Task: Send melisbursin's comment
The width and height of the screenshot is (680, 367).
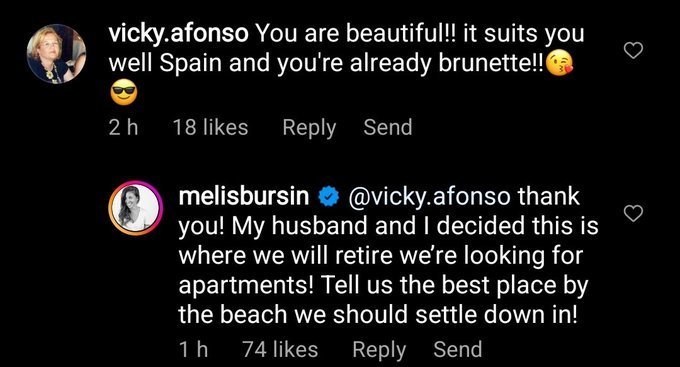Action: (458, 349)
